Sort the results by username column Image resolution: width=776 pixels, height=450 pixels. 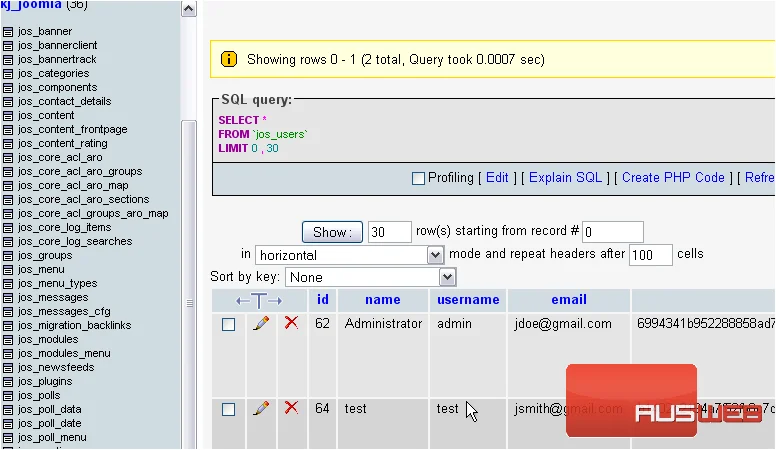tap(468, 300)
